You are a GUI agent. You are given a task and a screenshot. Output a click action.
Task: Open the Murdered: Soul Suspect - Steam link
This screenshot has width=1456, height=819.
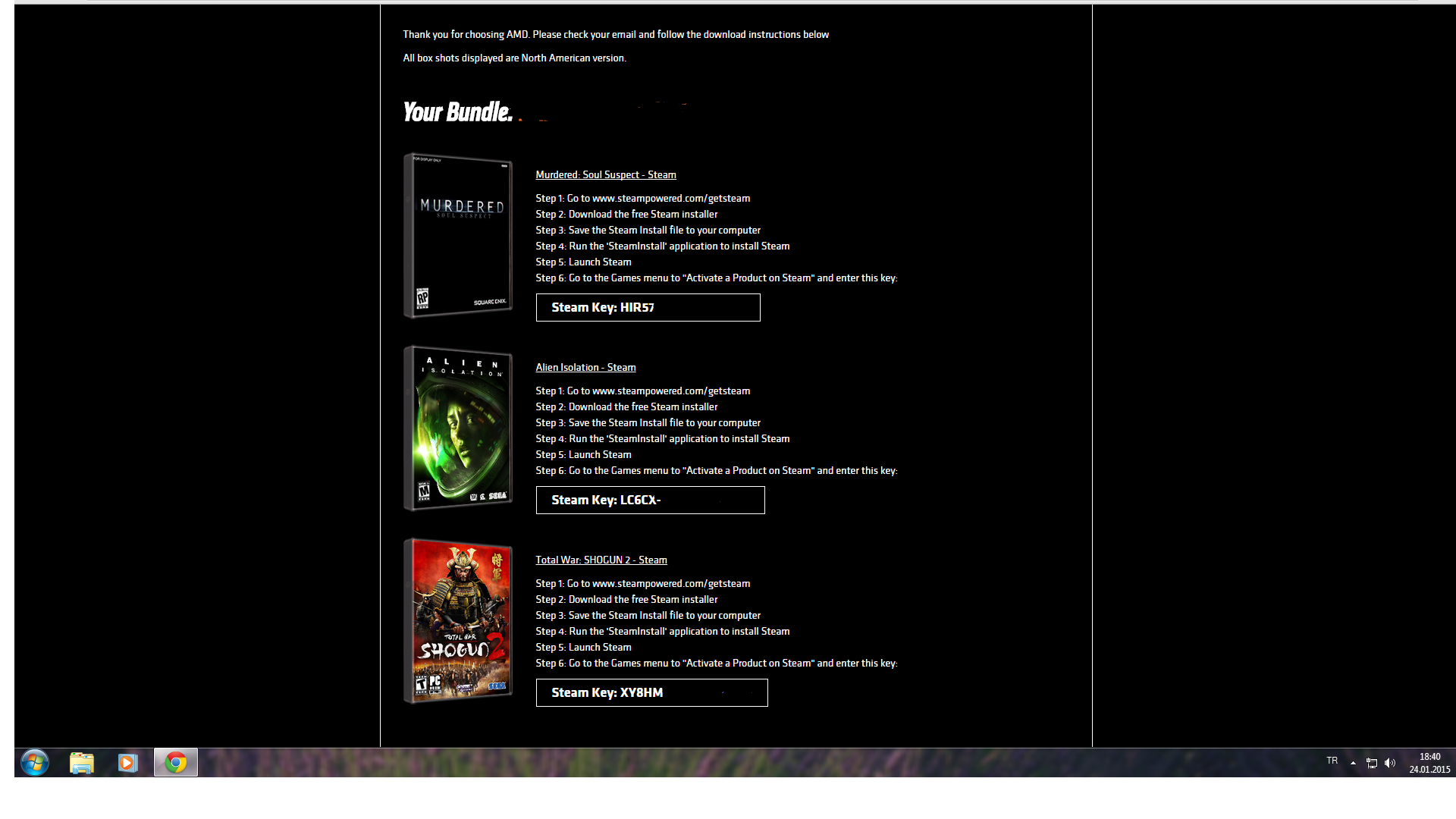tap(606, 174)
